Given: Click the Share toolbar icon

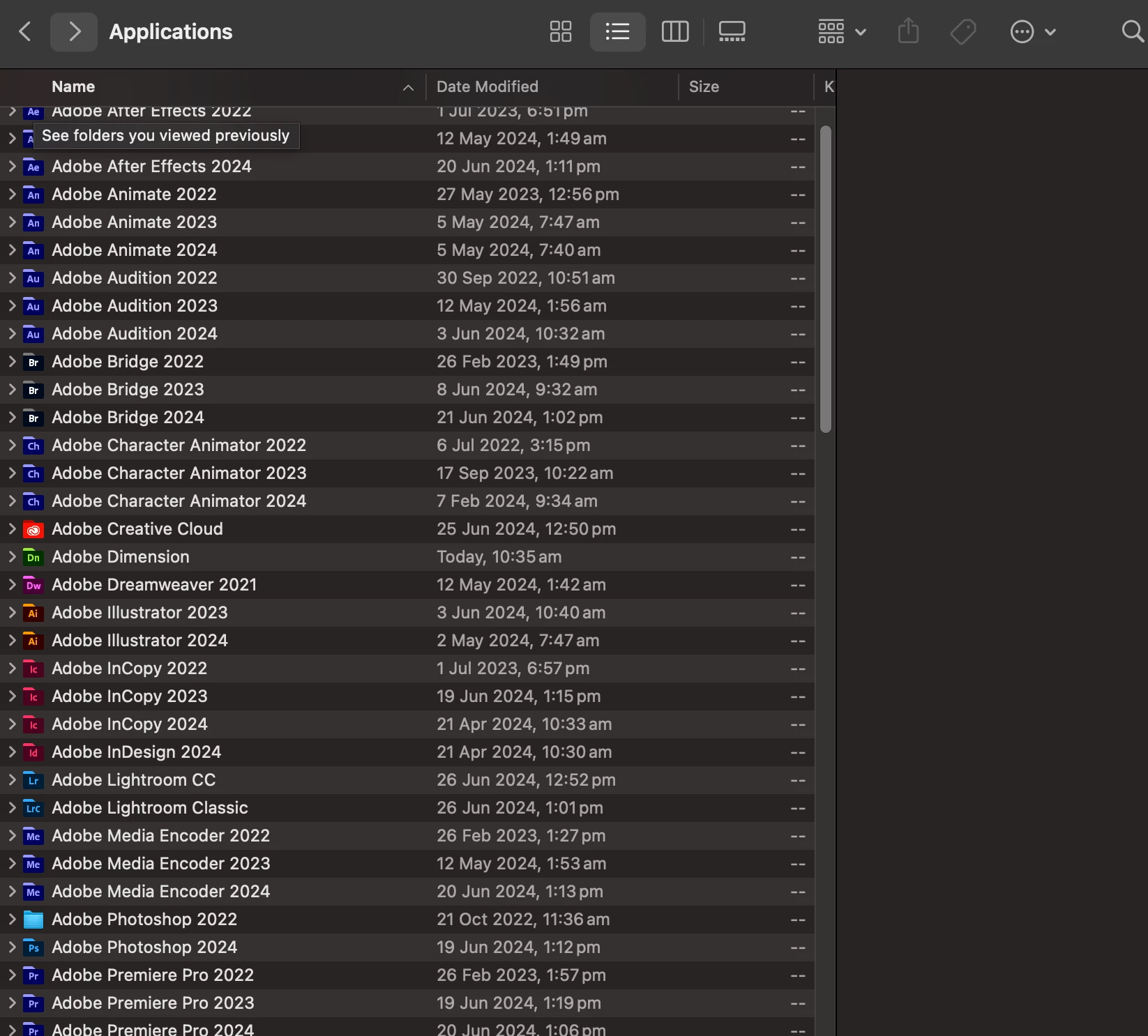Looking at the screenshot, I should click(x=908, y=31).
